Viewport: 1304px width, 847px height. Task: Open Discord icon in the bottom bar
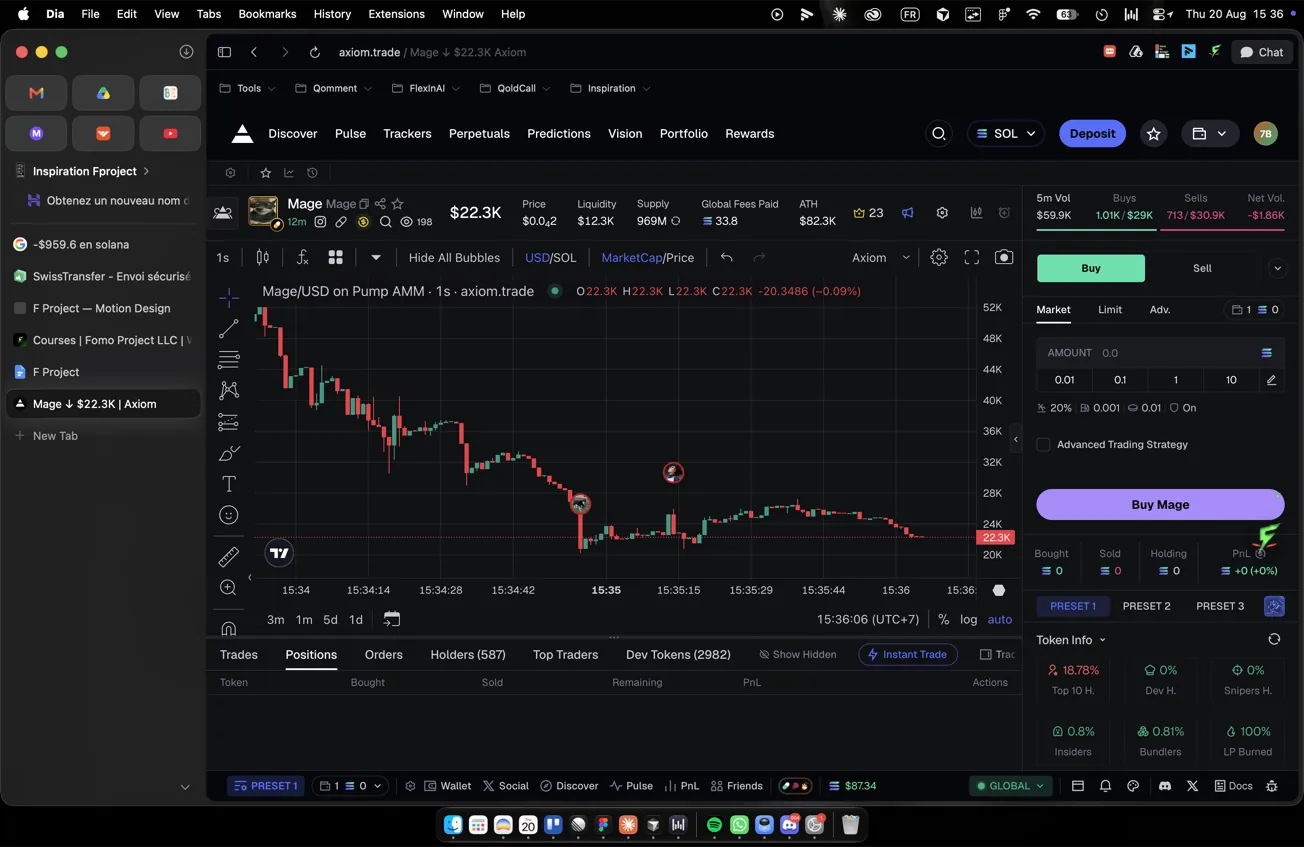coord(1164,786)
